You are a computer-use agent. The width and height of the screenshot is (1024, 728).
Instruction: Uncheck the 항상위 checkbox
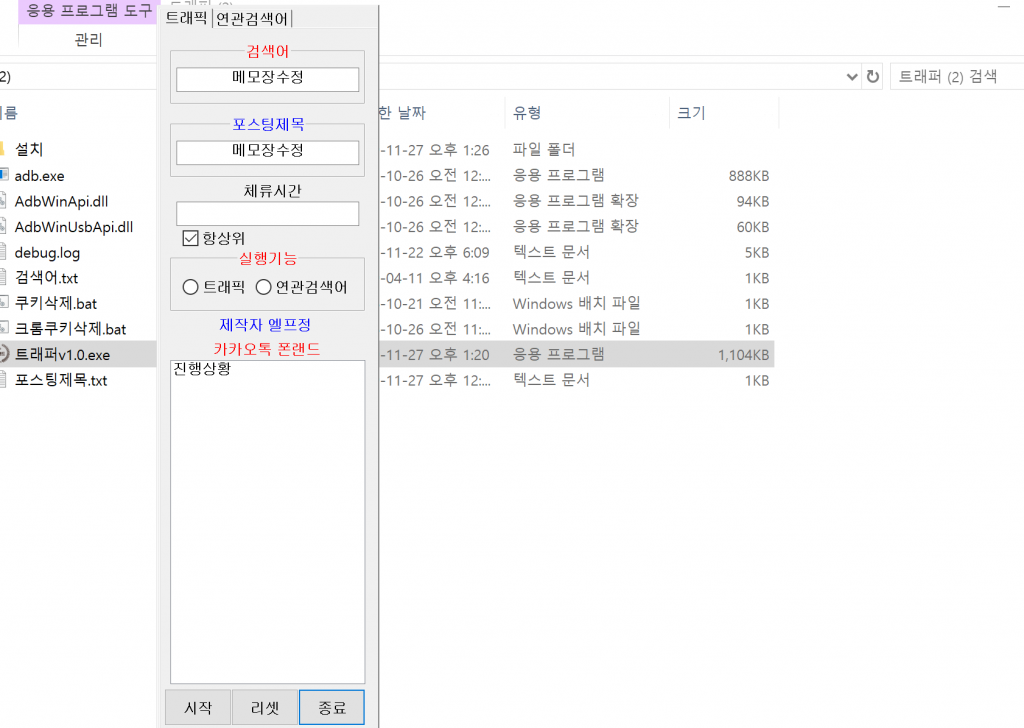pos(190,238)
